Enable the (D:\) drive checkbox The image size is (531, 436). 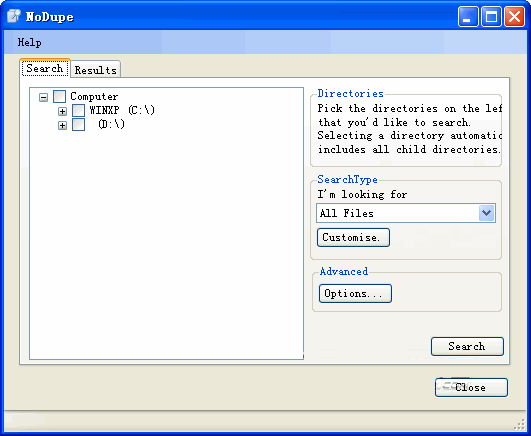pyautogui.click(x=79, y=124)
